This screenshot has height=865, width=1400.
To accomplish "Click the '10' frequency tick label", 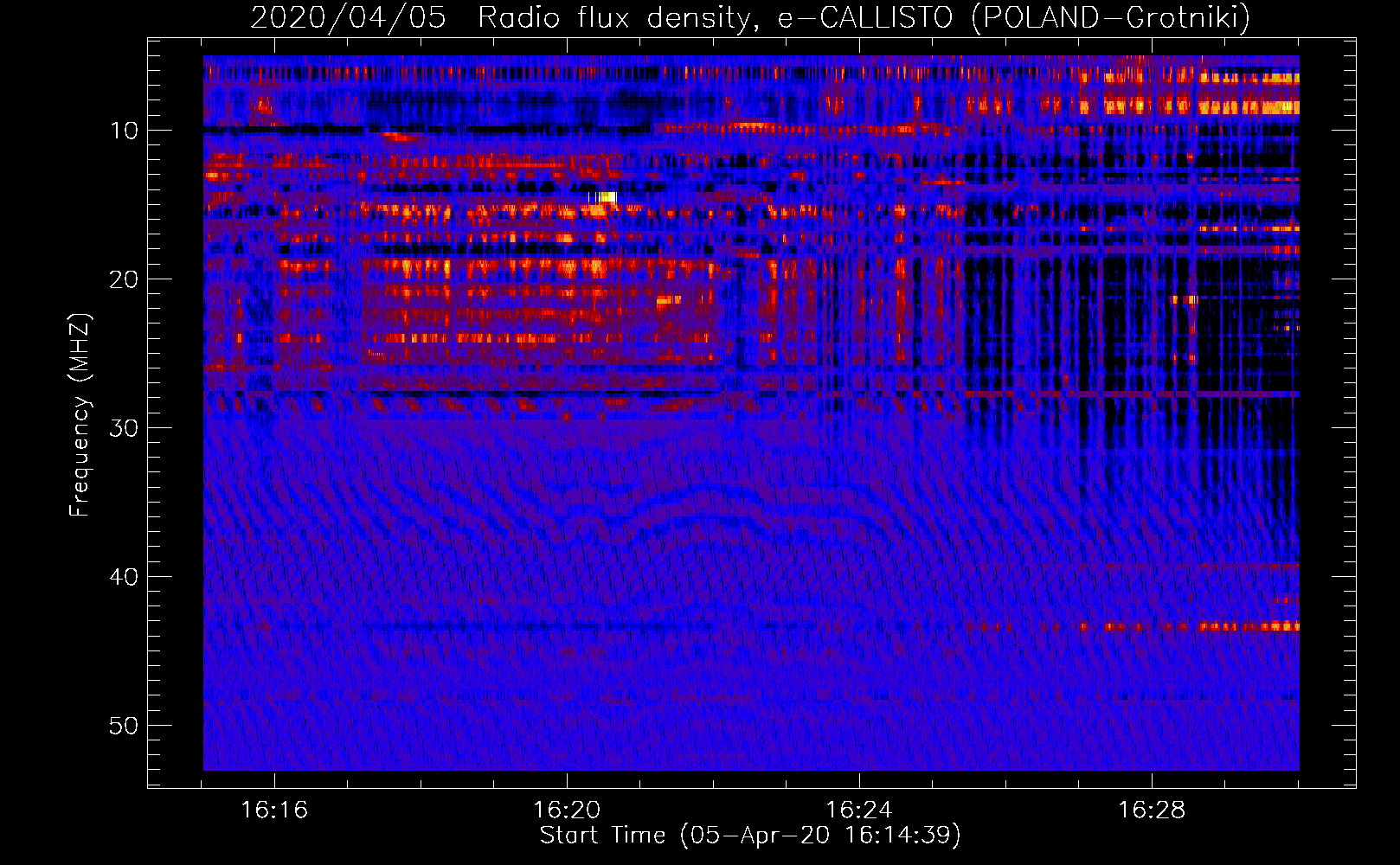I will [124, 131].
